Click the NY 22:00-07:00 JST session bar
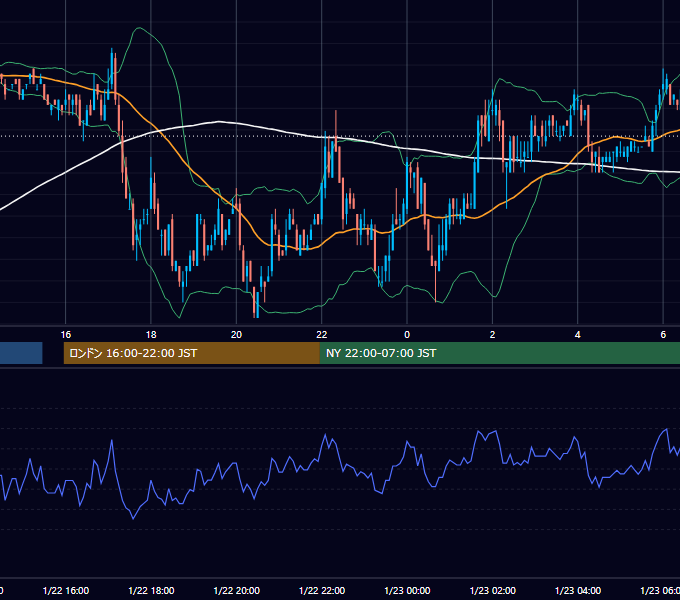Image resolution: width=680 pixels, height=600 pixels. 500,353
